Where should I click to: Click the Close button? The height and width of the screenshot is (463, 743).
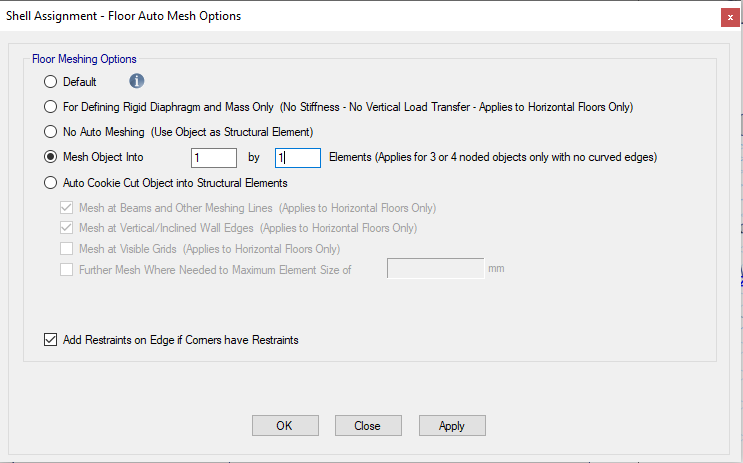pyautogui.click(x=367, y=425)
